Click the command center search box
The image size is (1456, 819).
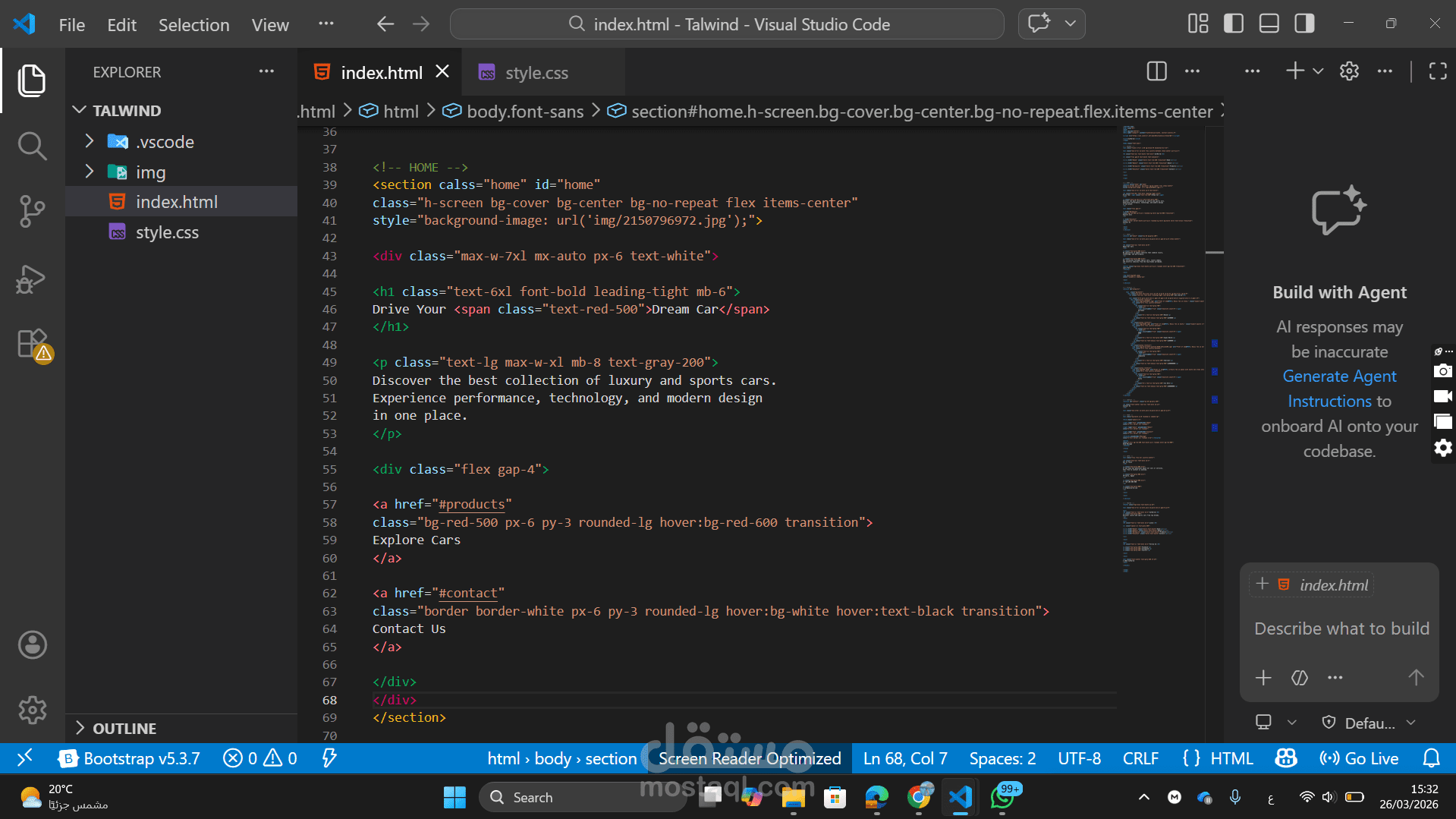727,24
